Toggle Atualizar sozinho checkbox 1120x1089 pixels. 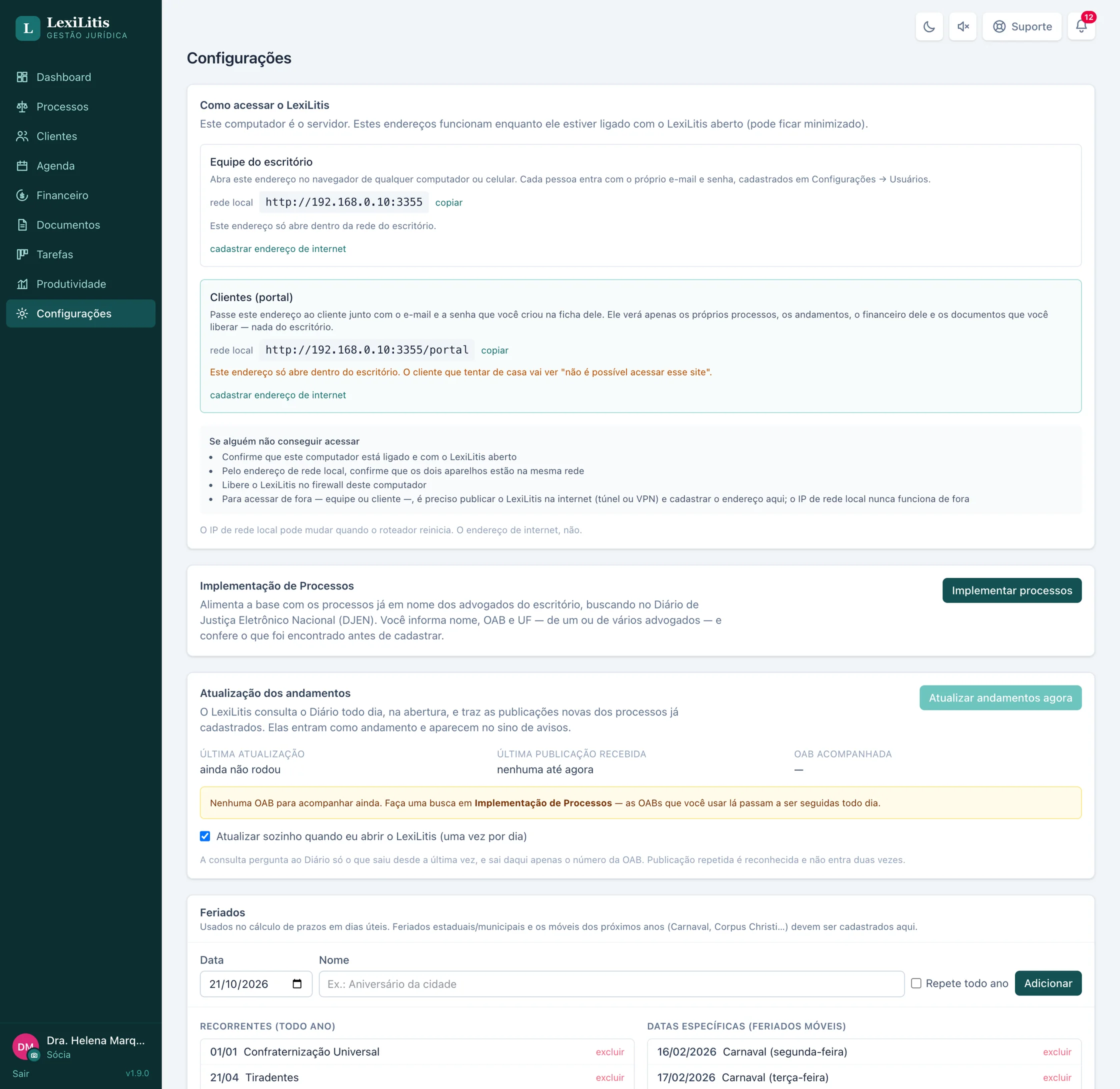point(205,836)
